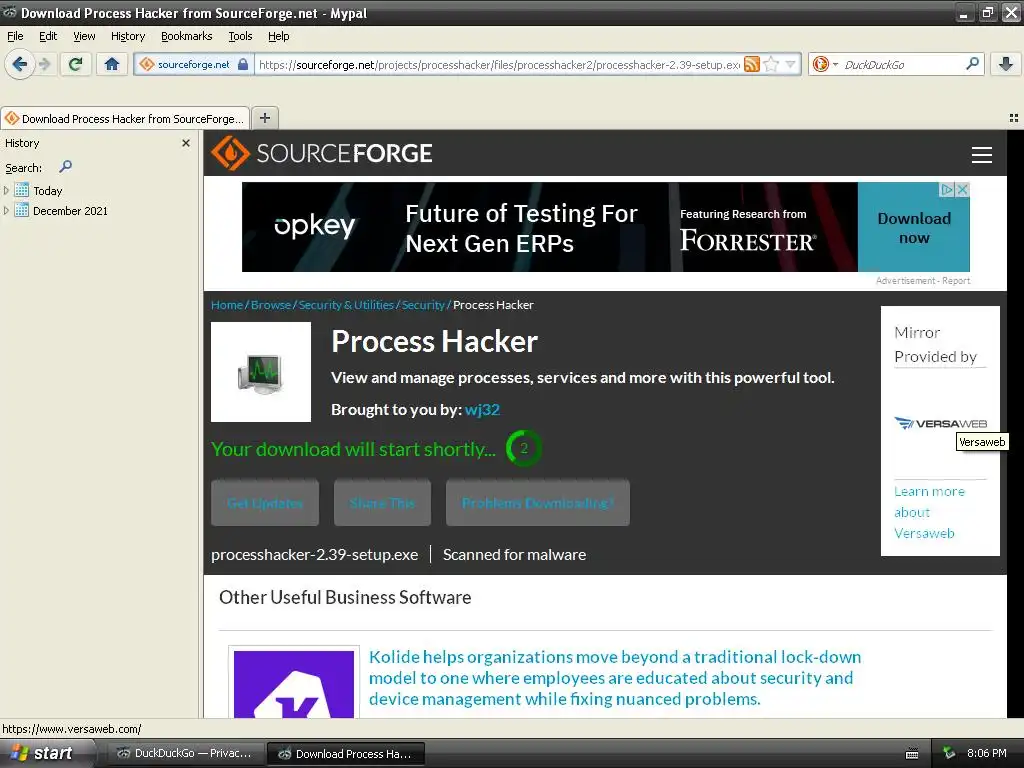1024x768 pixels.
Task: Select the December 2021 entry
Action: pos(61,210)
